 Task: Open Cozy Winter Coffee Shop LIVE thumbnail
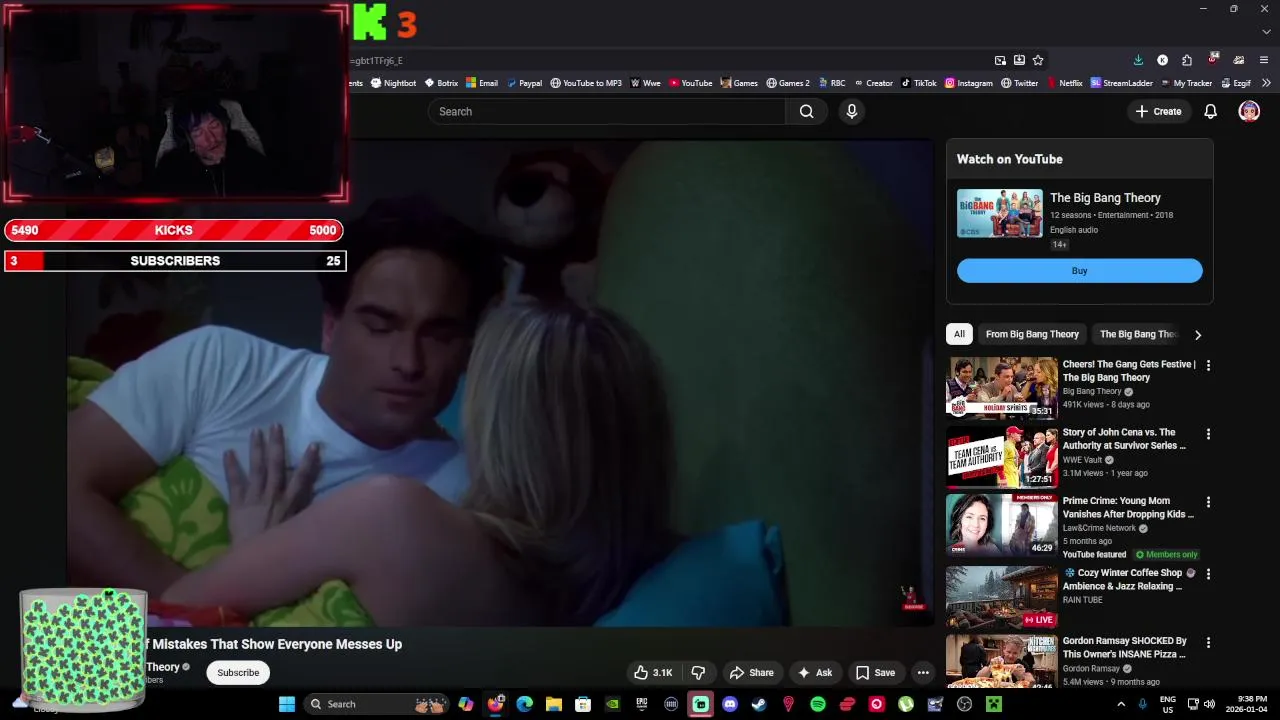click(x=1001, y=596)
